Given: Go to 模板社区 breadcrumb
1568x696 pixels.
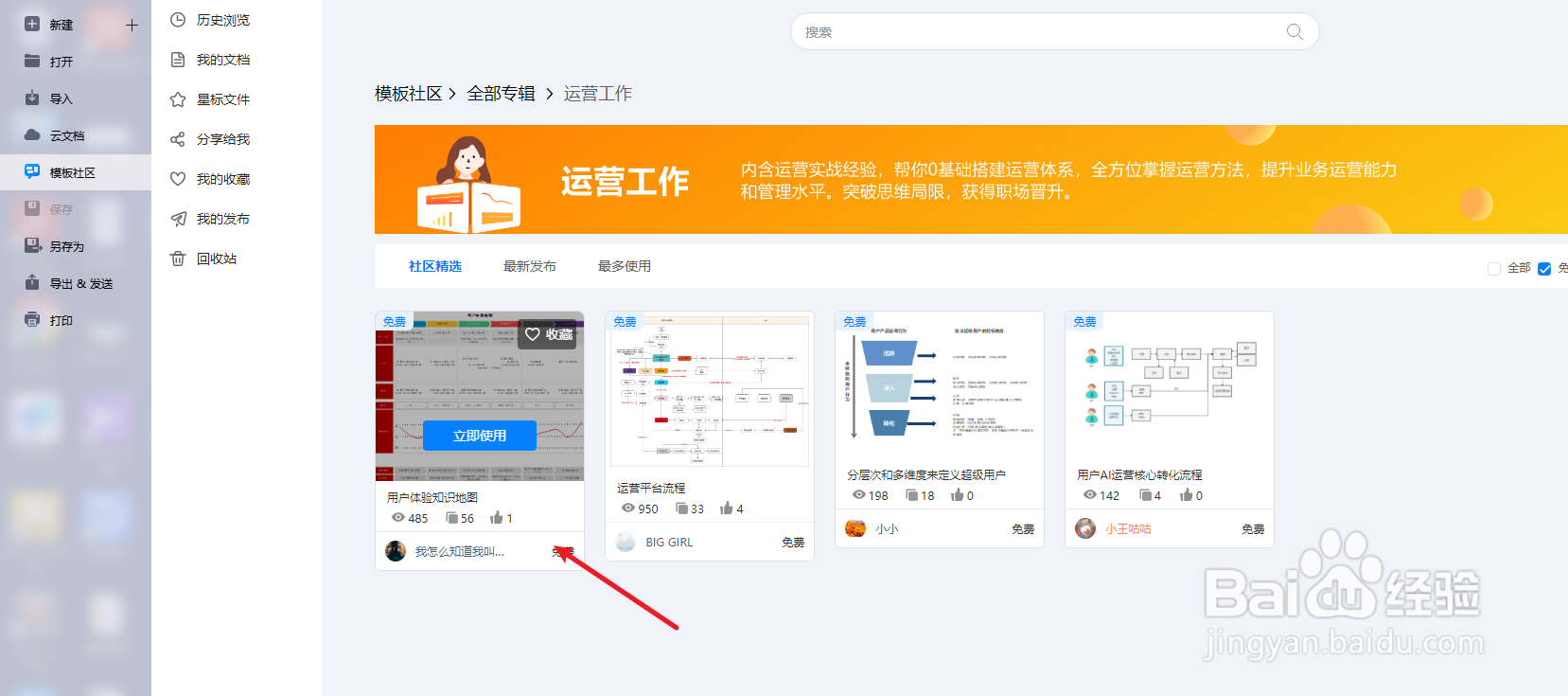Looking at the screenshot, I should 409,94.
